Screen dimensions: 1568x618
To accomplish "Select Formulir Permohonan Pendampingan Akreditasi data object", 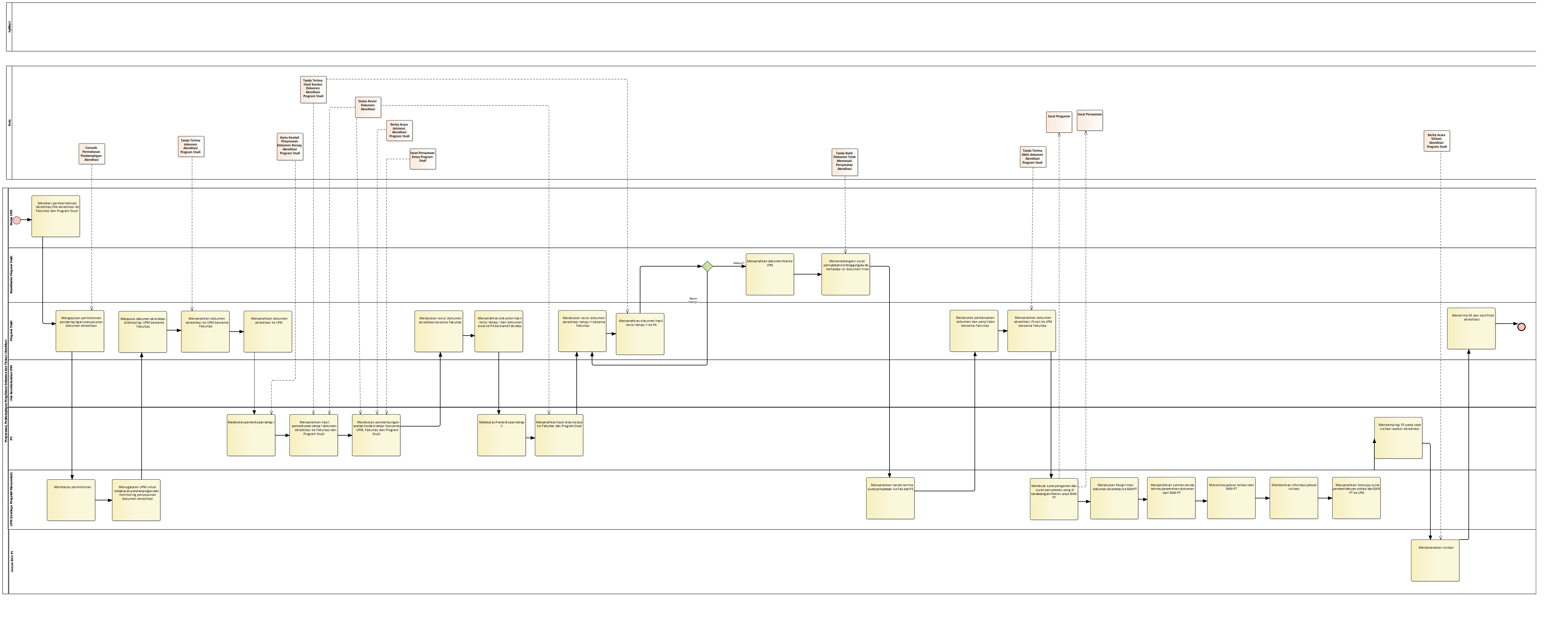I will 91,154.
